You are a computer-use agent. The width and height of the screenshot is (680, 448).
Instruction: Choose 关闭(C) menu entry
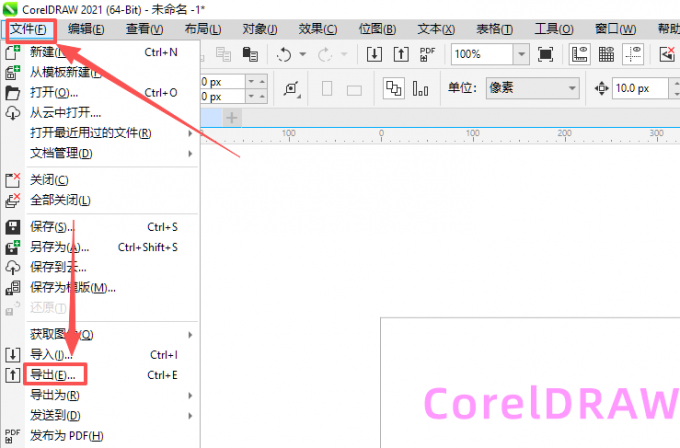pos(102,180)
